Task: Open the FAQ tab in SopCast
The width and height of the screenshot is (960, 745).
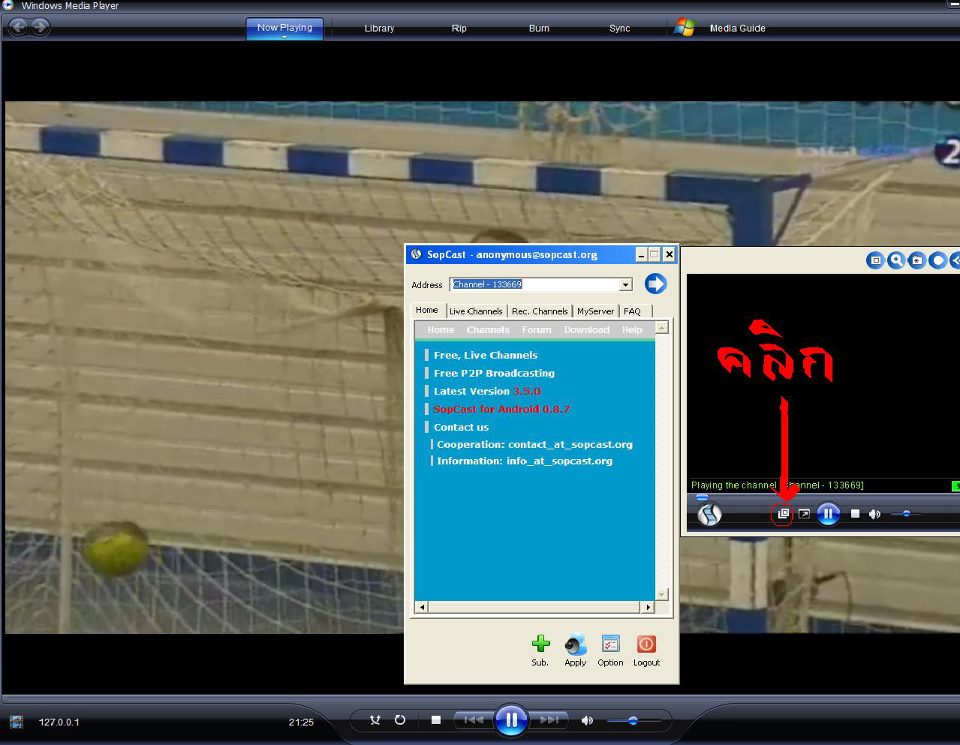Action: point(632,311)
